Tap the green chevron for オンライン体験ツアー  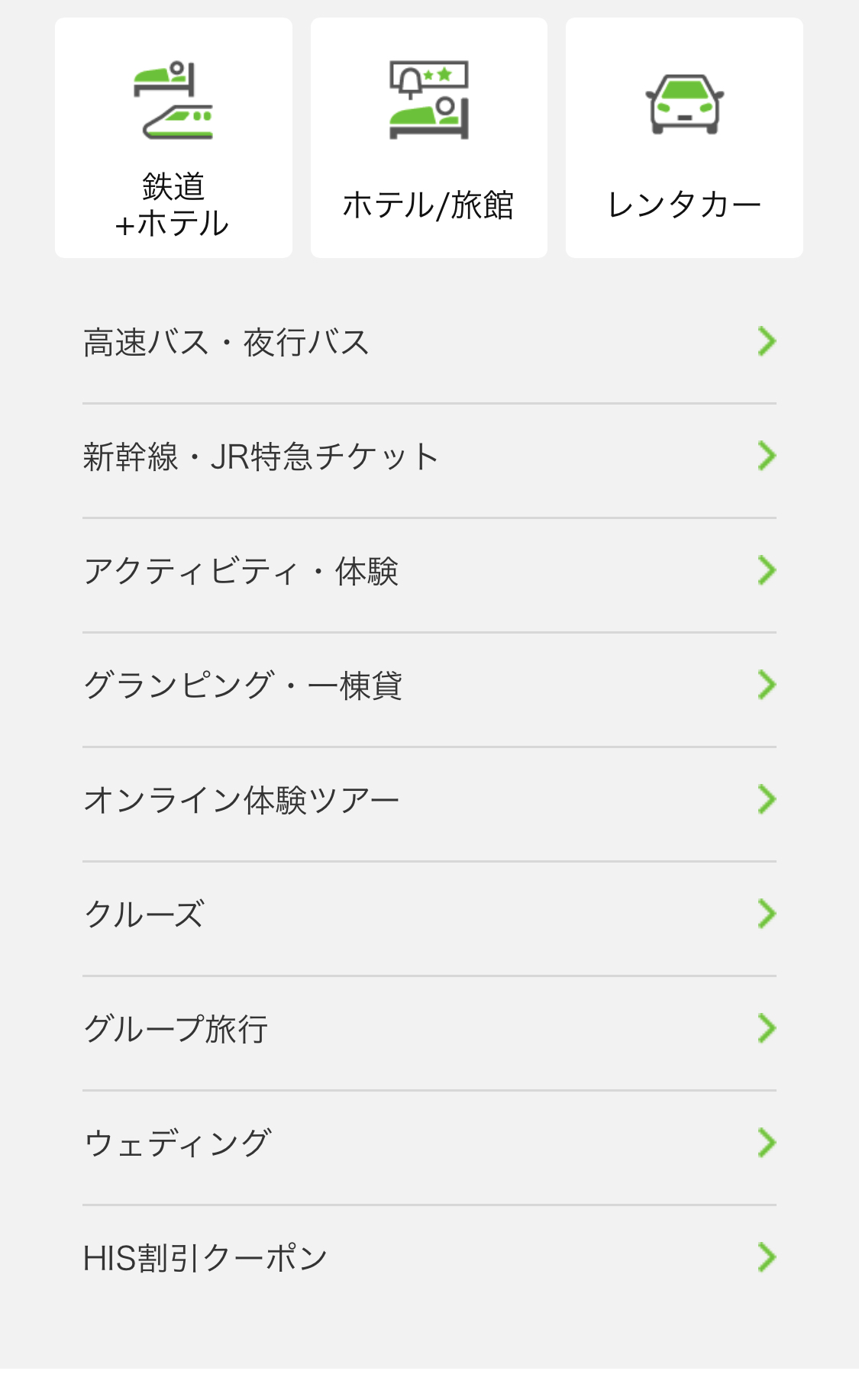[766, 799]
